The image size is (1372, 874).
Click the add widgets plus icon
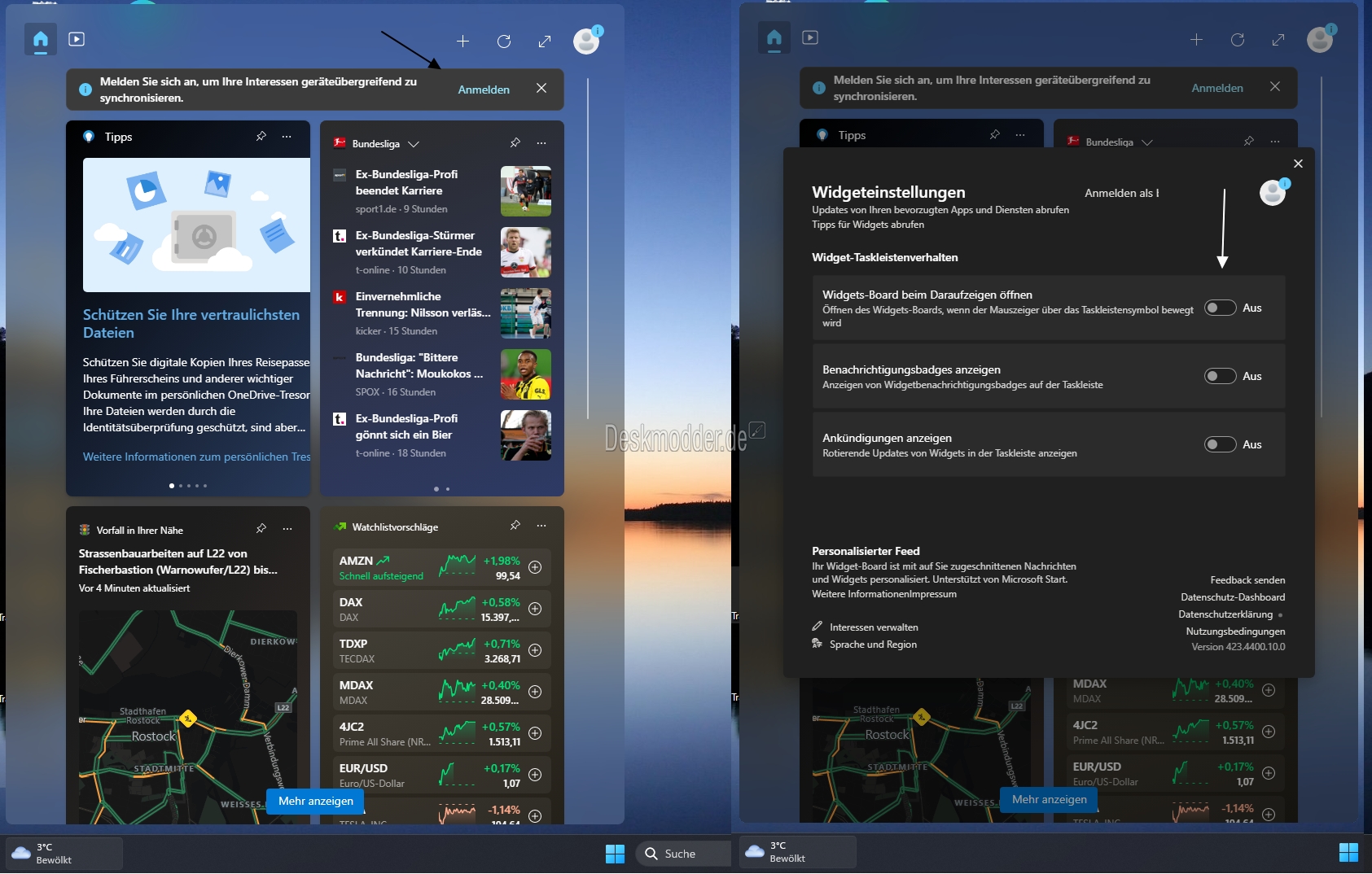pyautogui.click(x=462, y=41)
